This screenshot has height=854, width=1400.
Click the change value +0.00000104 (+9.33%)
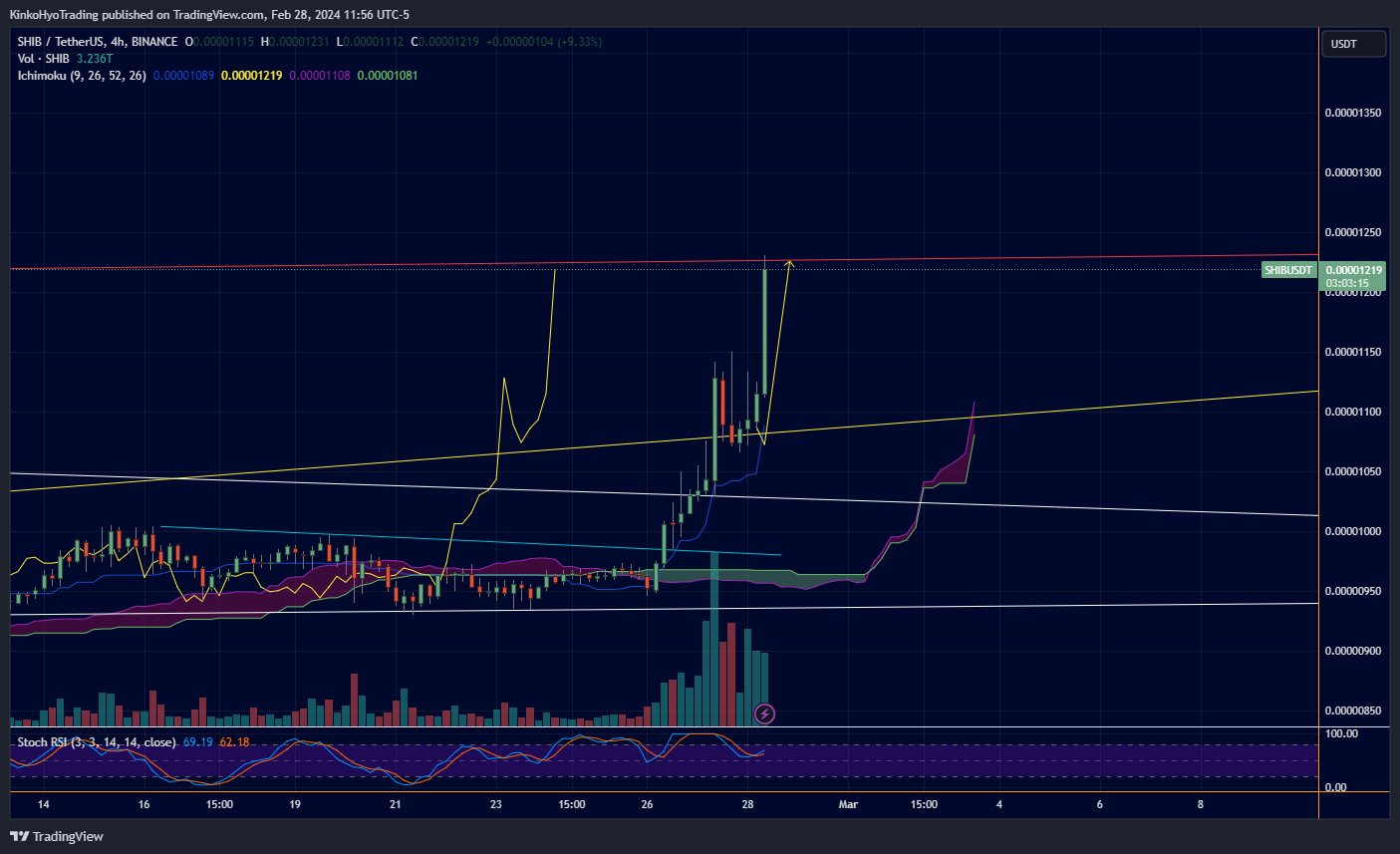pos(543,42)
